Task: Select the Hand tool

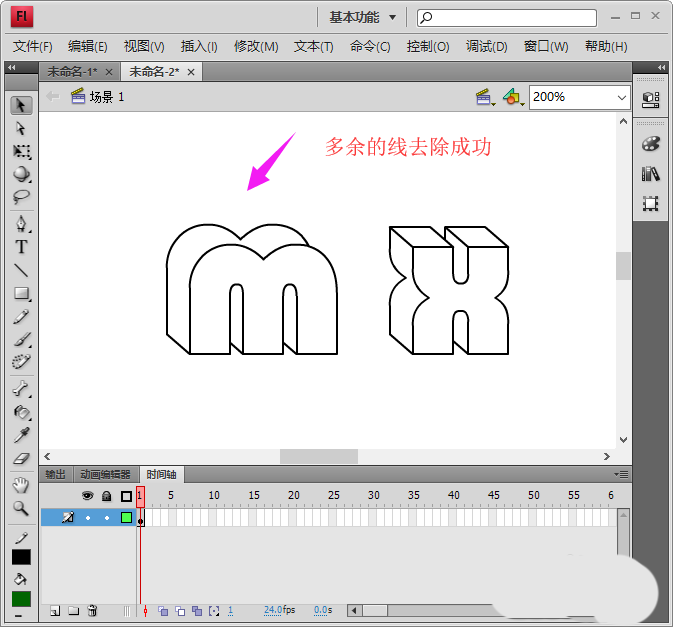Action: point(21,485)
